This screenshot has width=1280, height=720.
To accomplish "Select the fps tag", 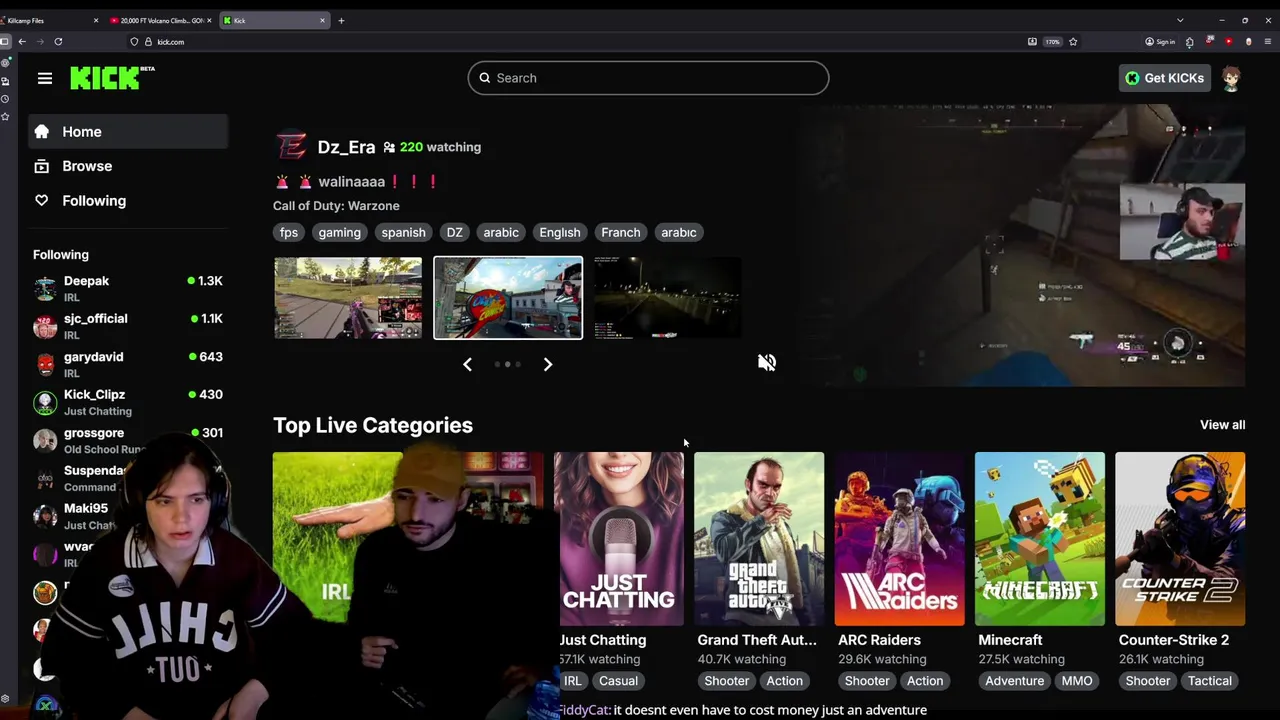I will [289, 232].
